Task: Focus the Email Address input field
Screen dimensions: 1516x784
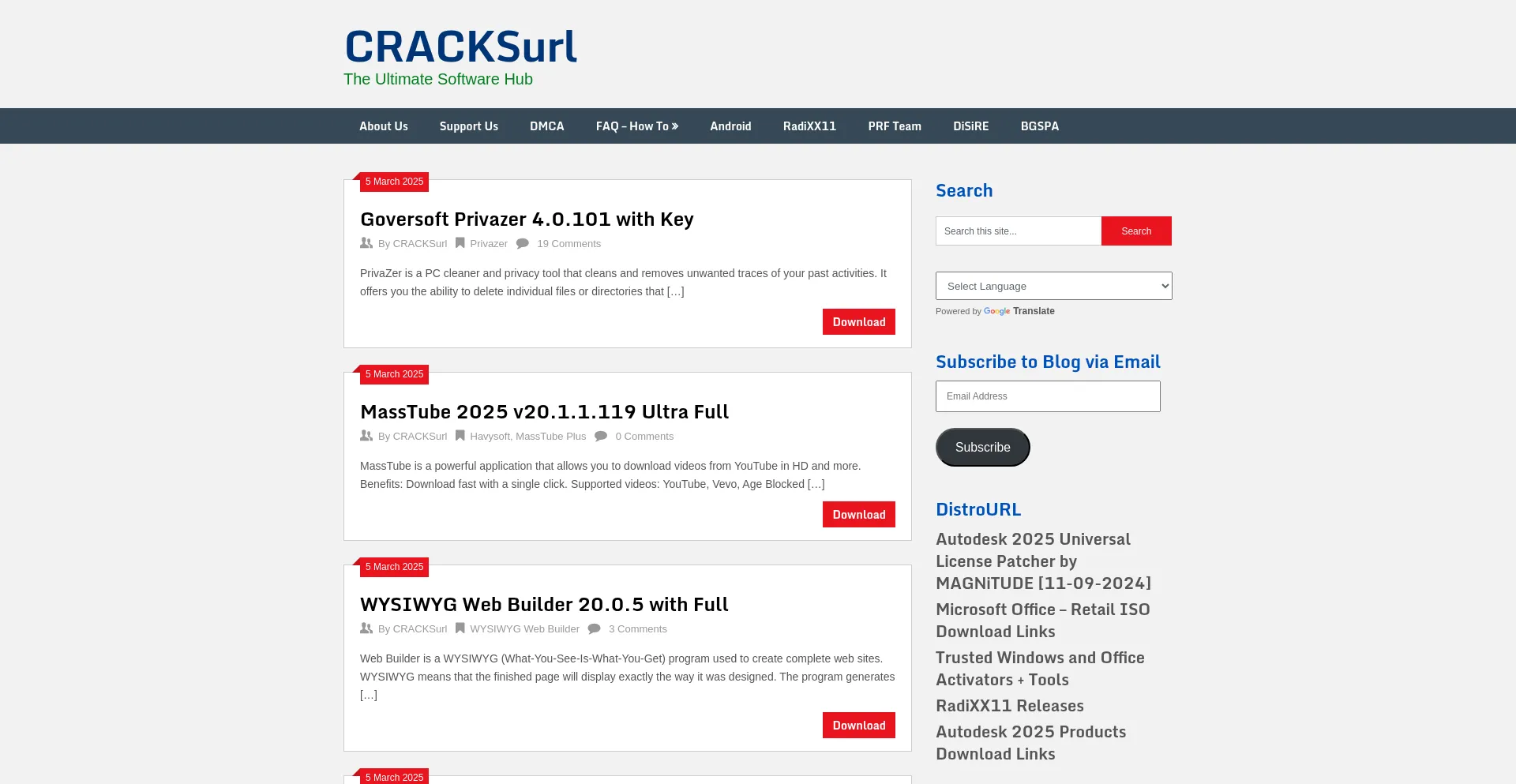Action: point(1048,396)
